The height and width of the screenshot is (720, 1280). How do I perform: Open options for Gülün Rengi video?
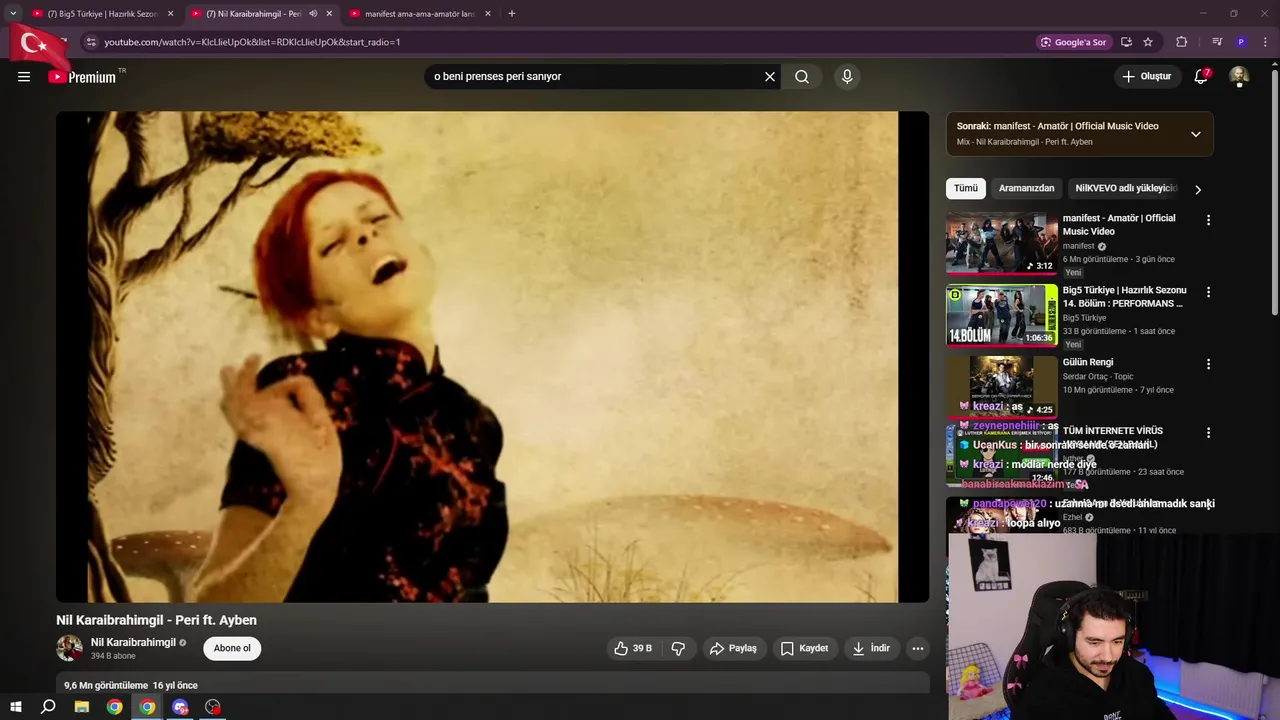click(1208, 364)
